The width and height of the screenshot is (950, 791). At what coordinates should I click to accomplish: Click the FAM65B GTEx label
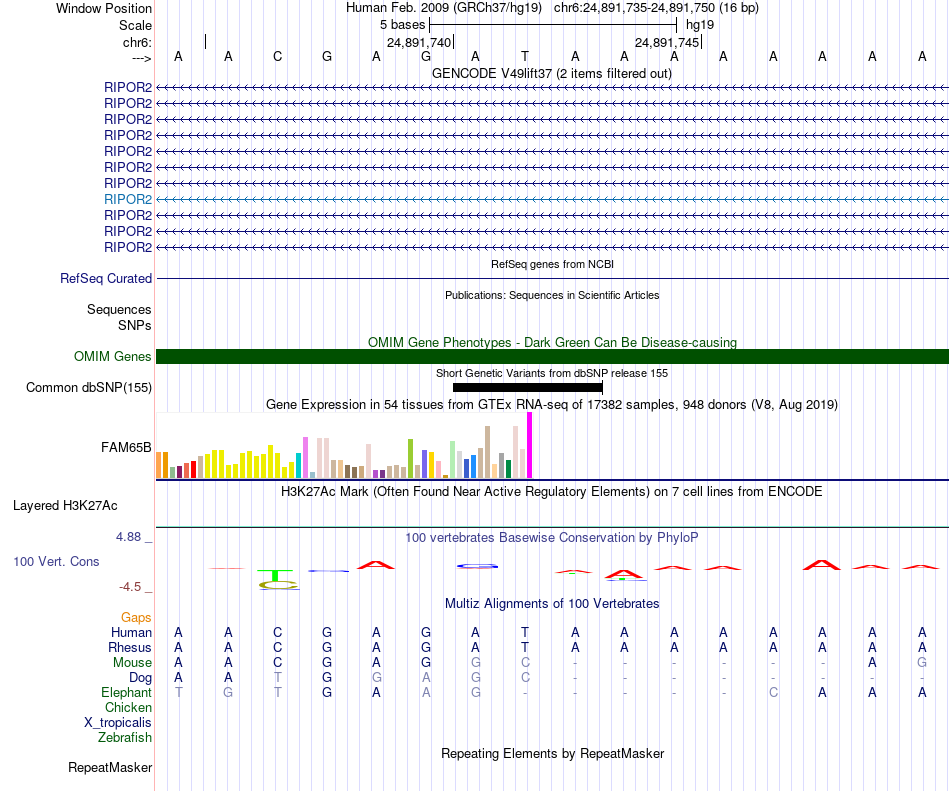[126, 448]
